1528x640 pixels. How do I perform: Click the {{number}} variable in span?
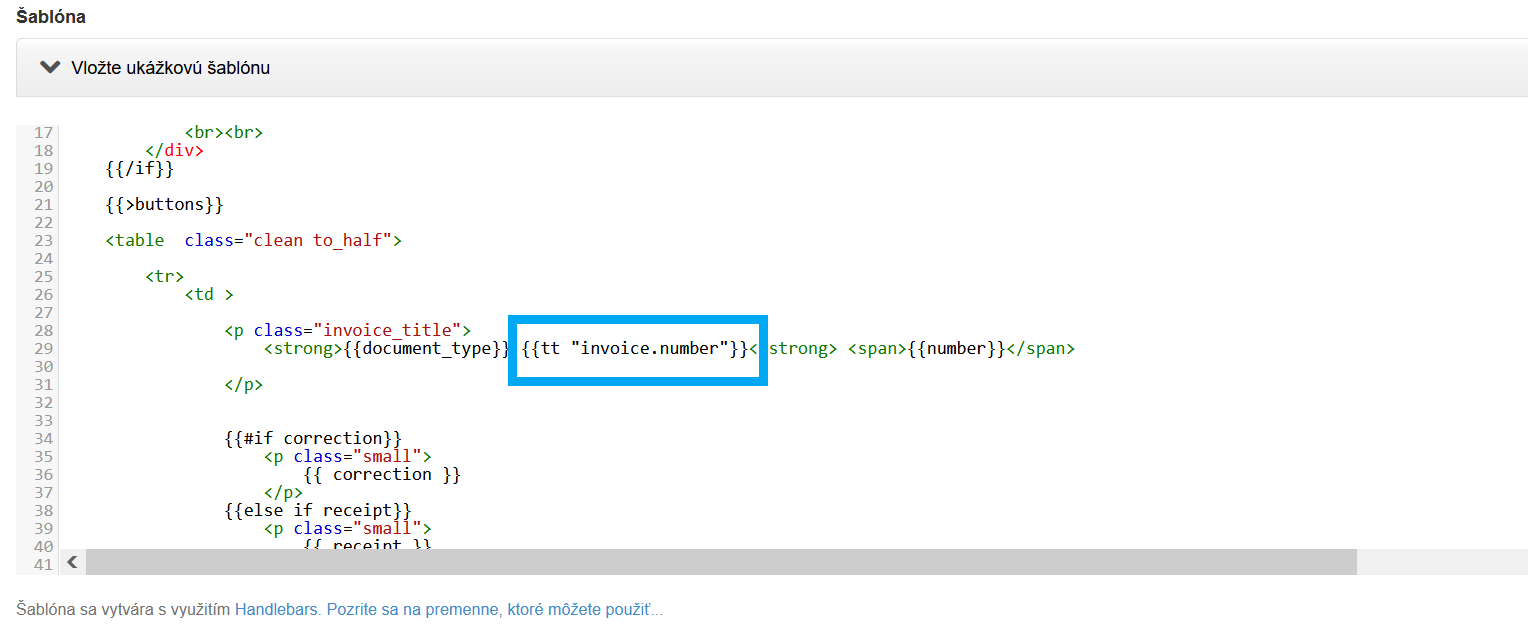(956, 349)
